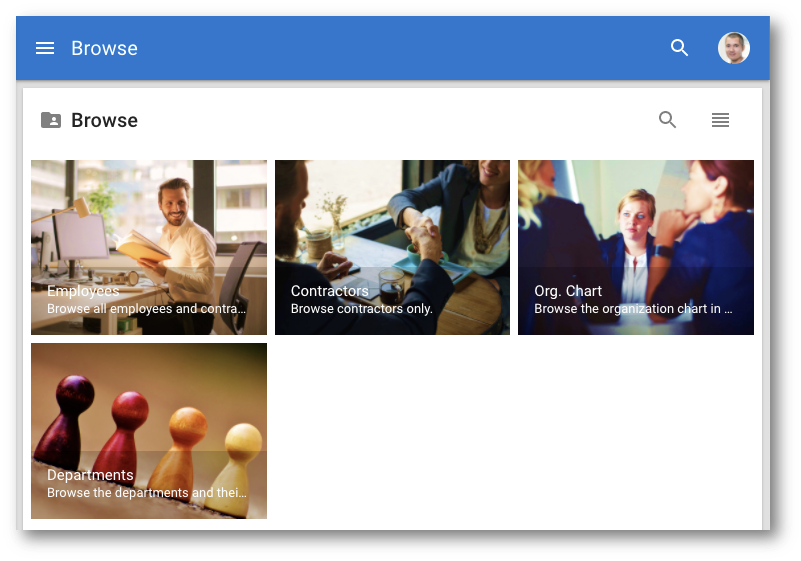
Task: Switch to list view icon
Action: click(x=720, y=120)
